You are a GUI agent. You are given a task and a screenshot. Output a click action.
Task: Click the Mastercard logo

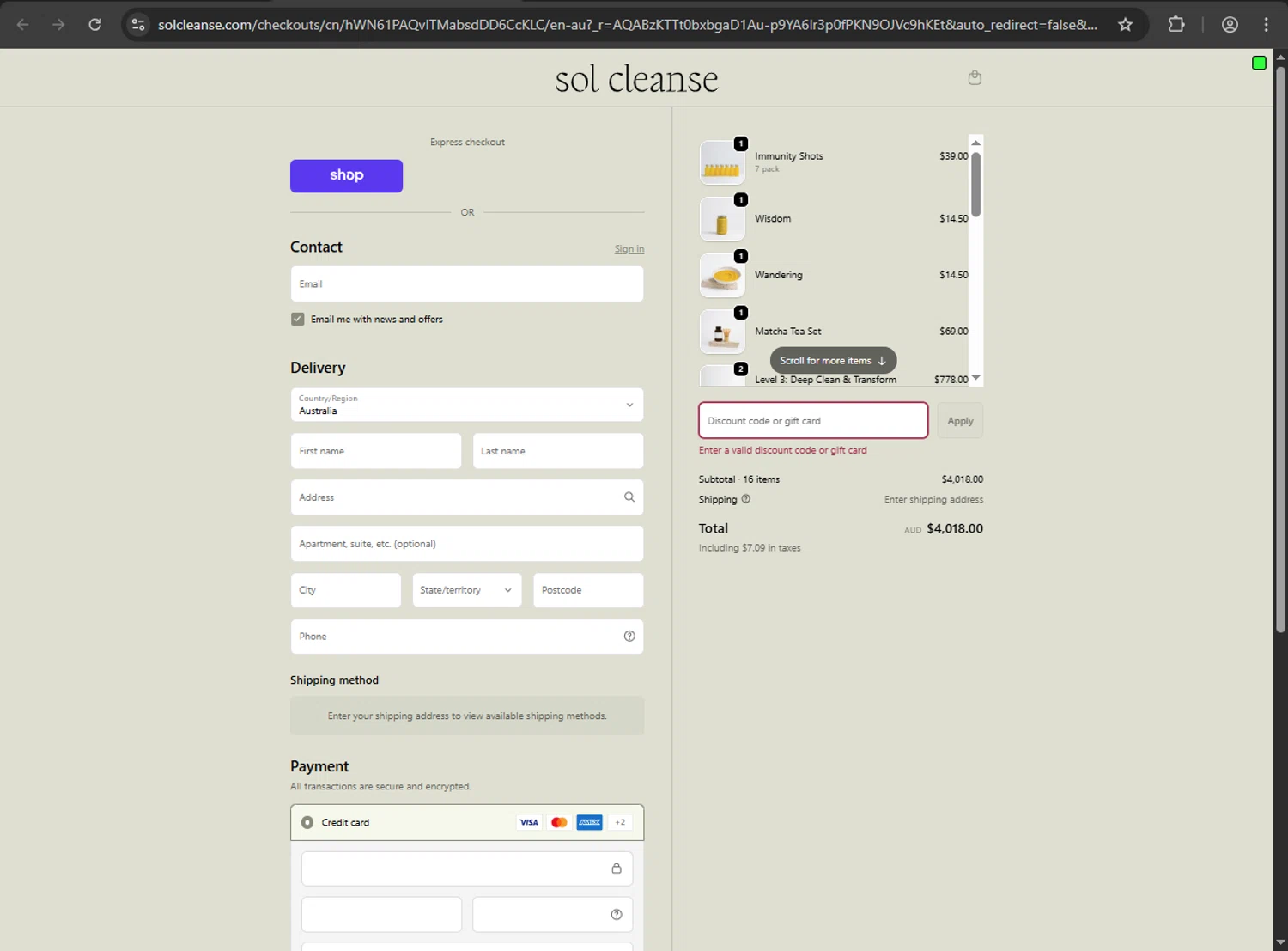tap(559, 822)
